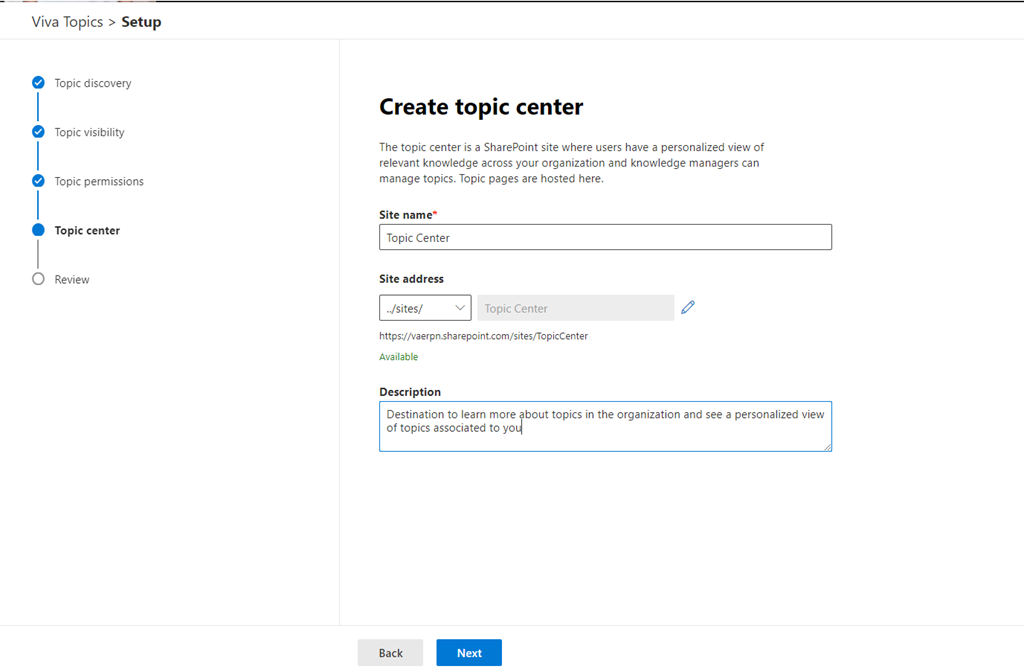The width and height of the screenshot is (1024, 669).
Task: Click the Description label
Action: [x=410, y=391]
